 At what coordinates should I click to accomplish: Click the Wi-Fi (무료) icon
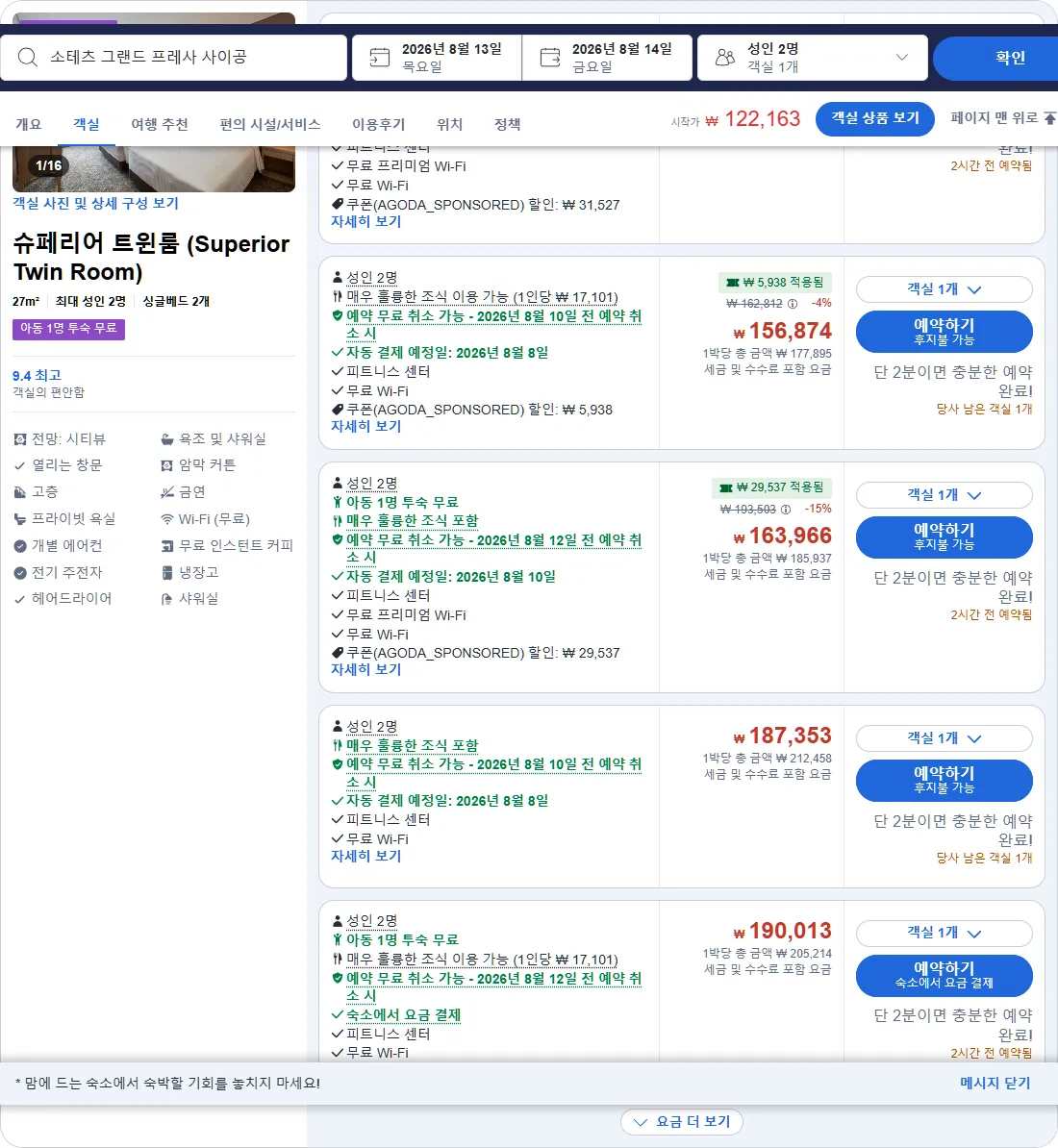(167, 519)
